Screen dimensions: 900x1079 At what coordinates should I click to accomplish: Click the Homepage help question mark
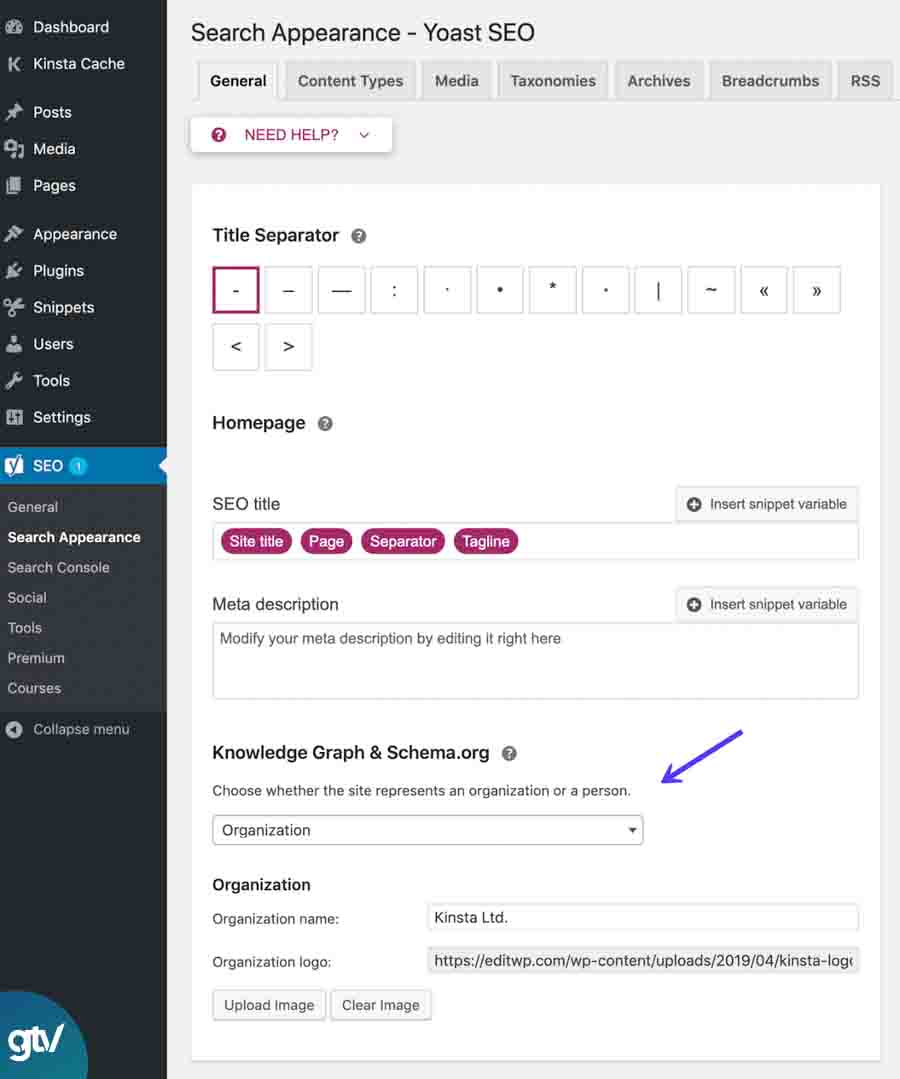point(324,423)
